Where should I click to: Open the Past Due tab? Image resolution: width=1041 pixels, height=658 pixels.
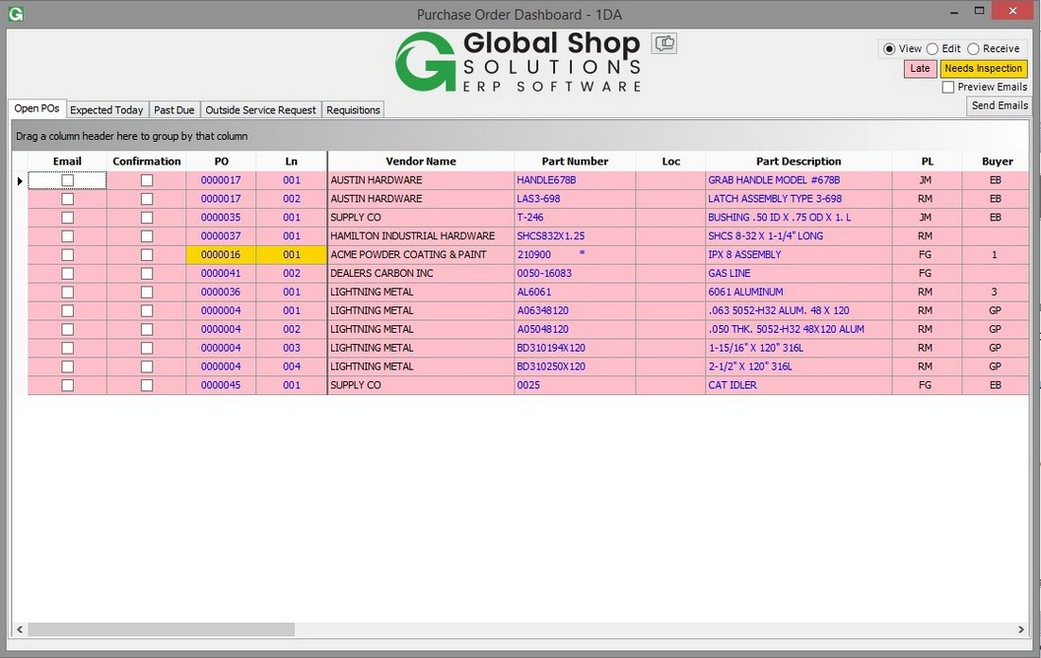click(173, 109)
